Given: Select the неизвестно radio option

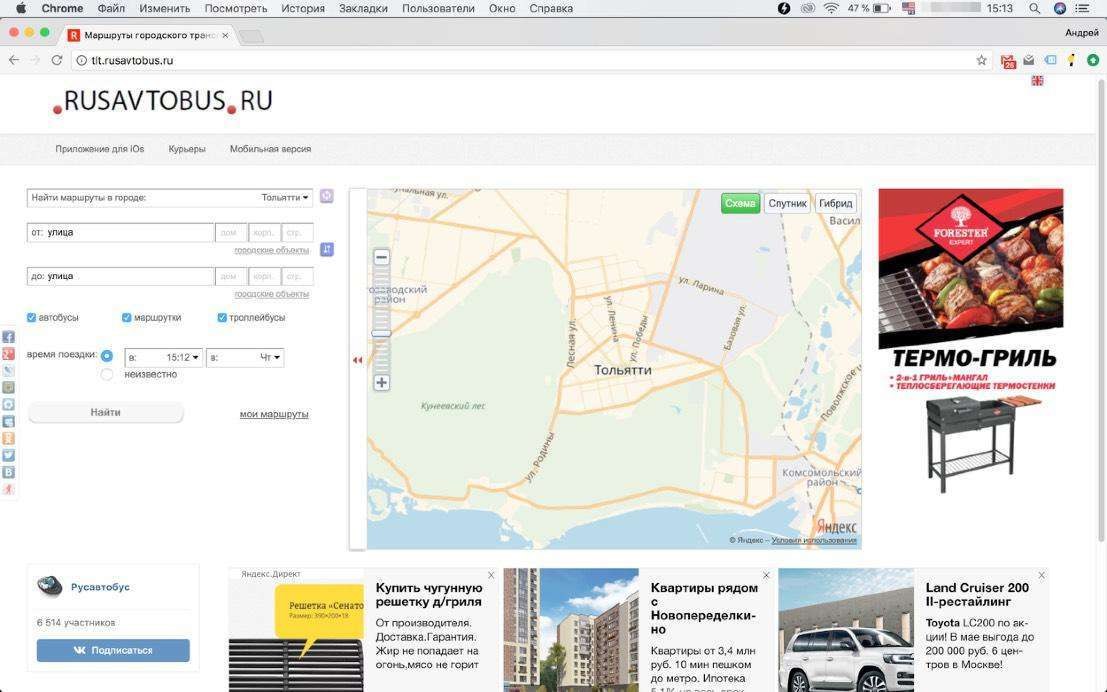Looking at the screenshot, I should (107, 374).
